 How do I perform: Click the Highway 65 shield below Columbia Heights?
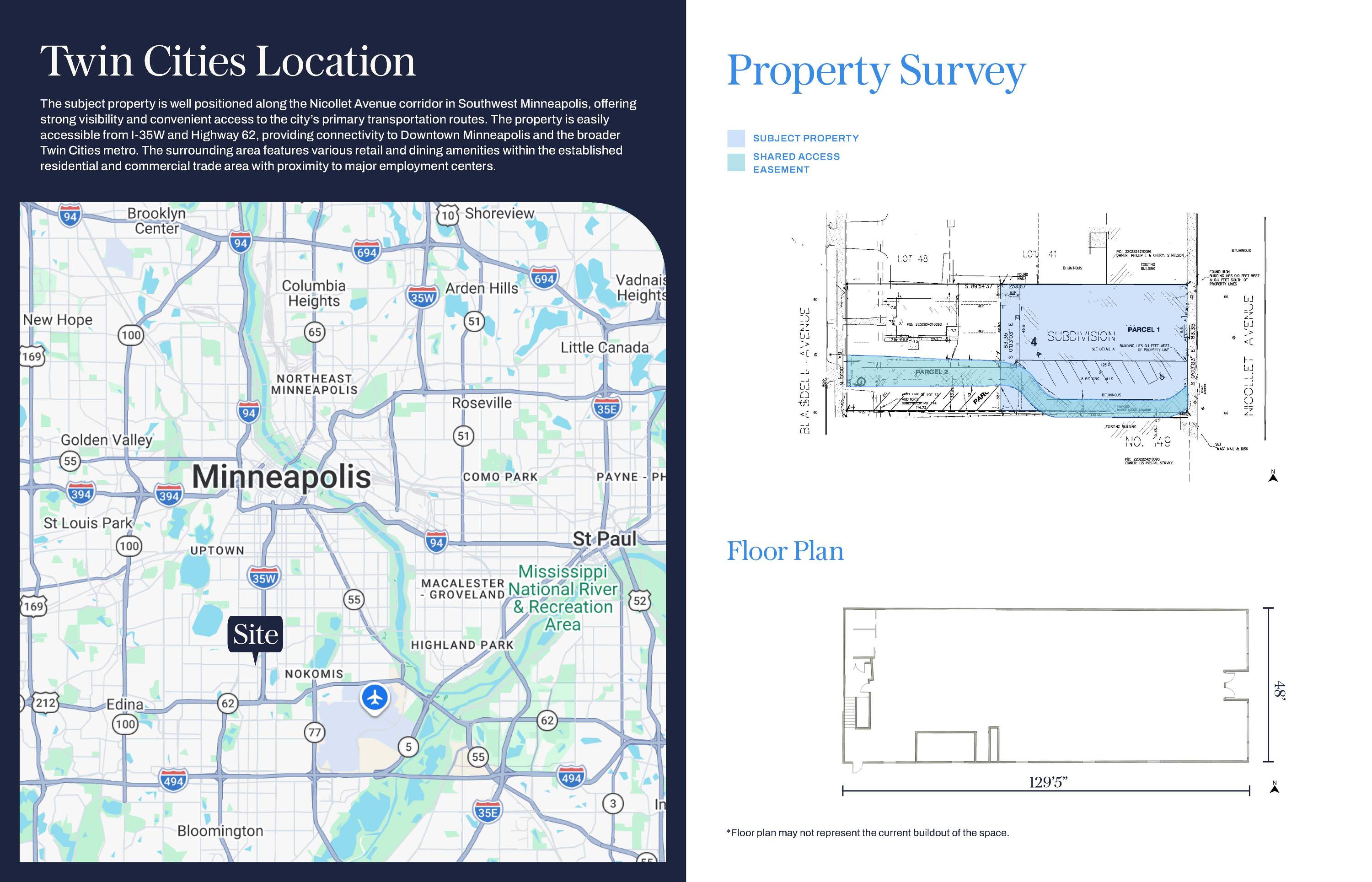point(315,332)
